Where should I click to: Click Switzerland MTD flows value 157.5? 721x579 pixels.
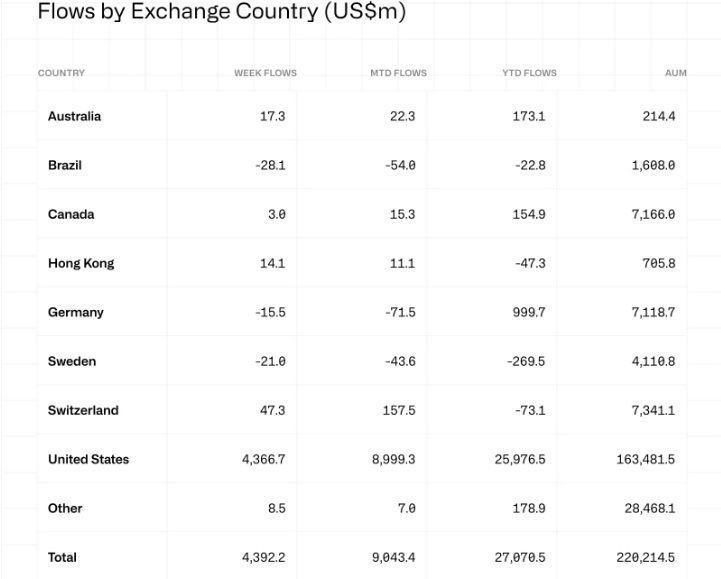click(399, 410)
